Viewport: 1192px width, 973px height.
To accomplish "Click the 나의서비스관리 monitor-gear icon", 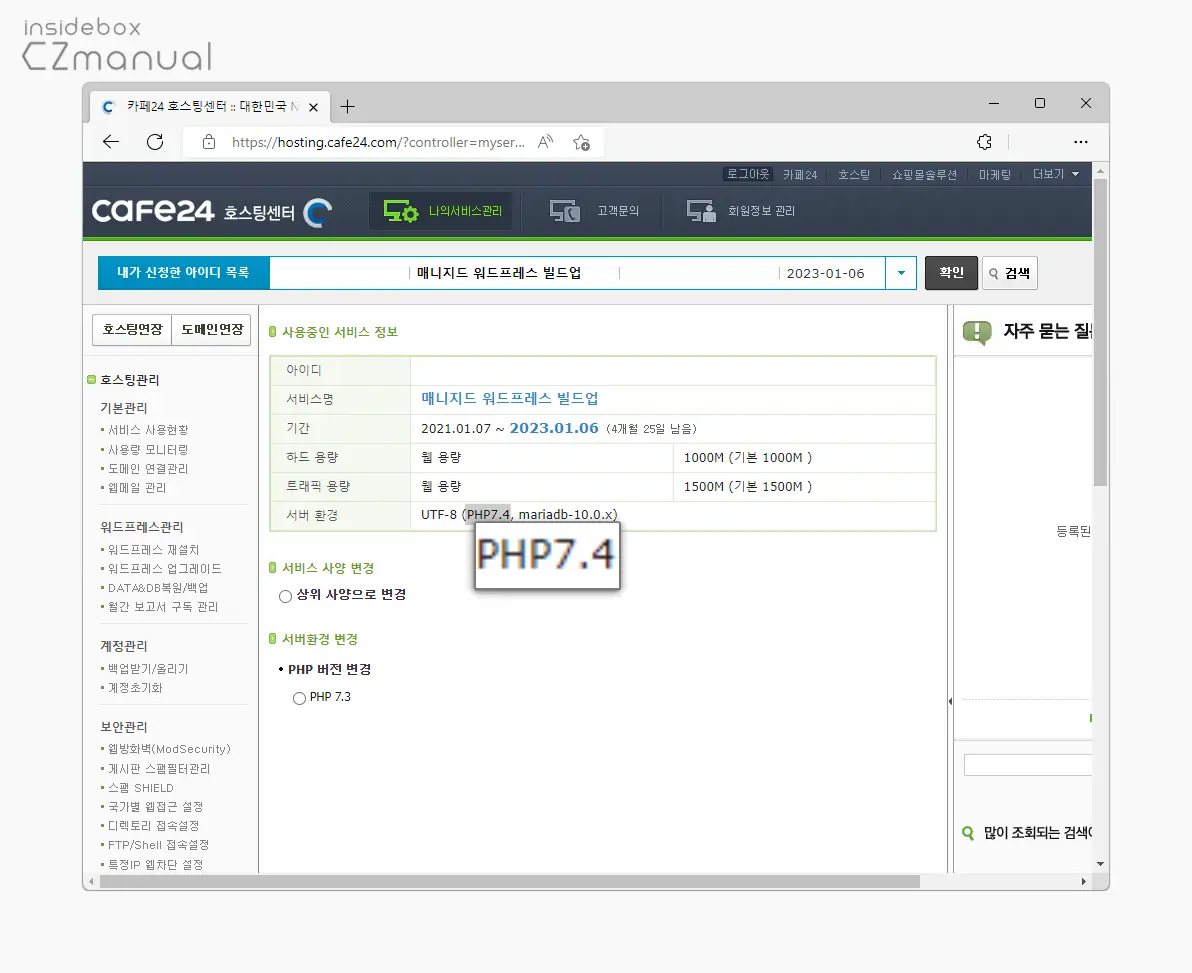I will click(401, 211).
